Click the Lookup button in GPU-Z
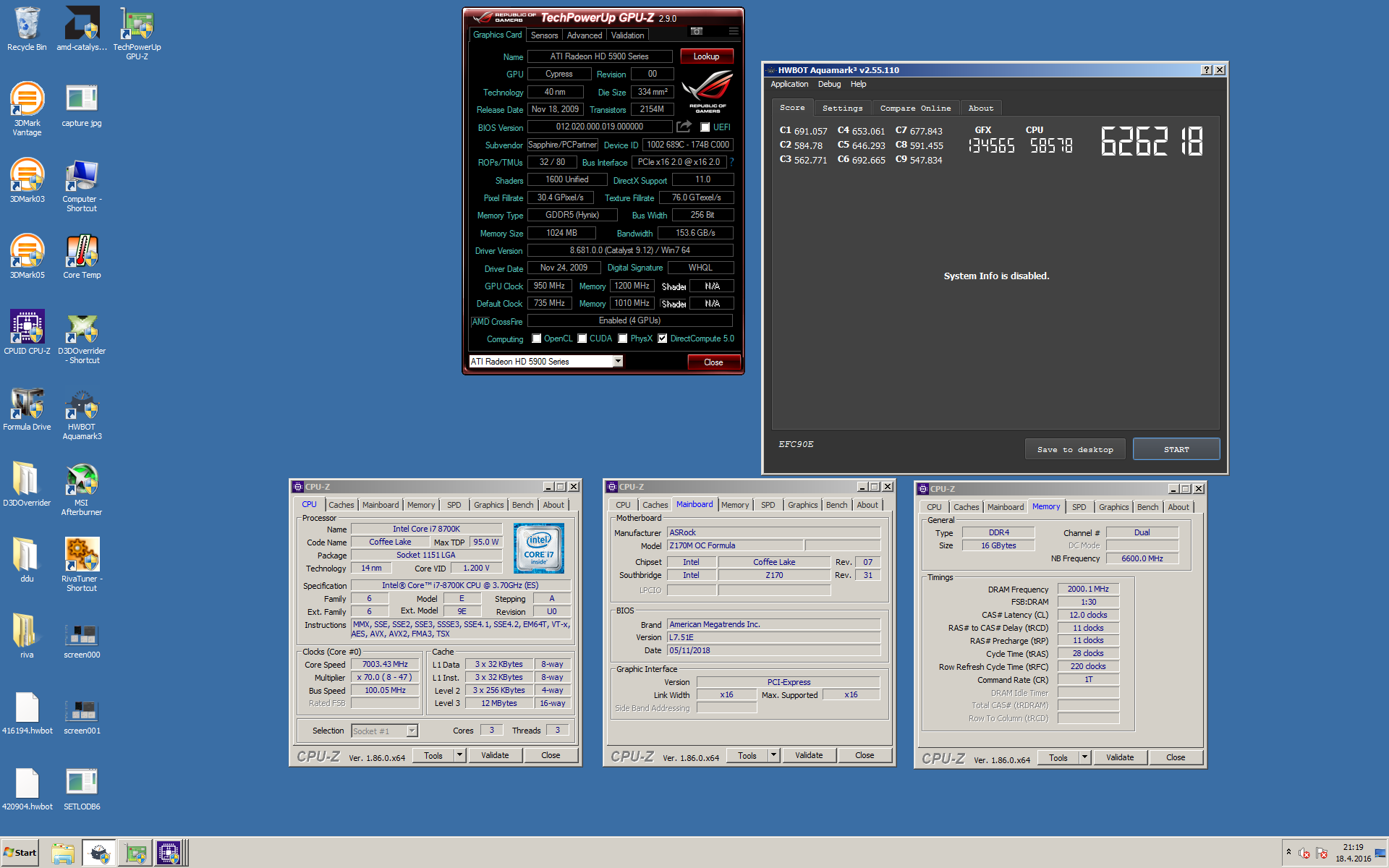The height and width of the screenshot is (868, 1389). [706, 56]
